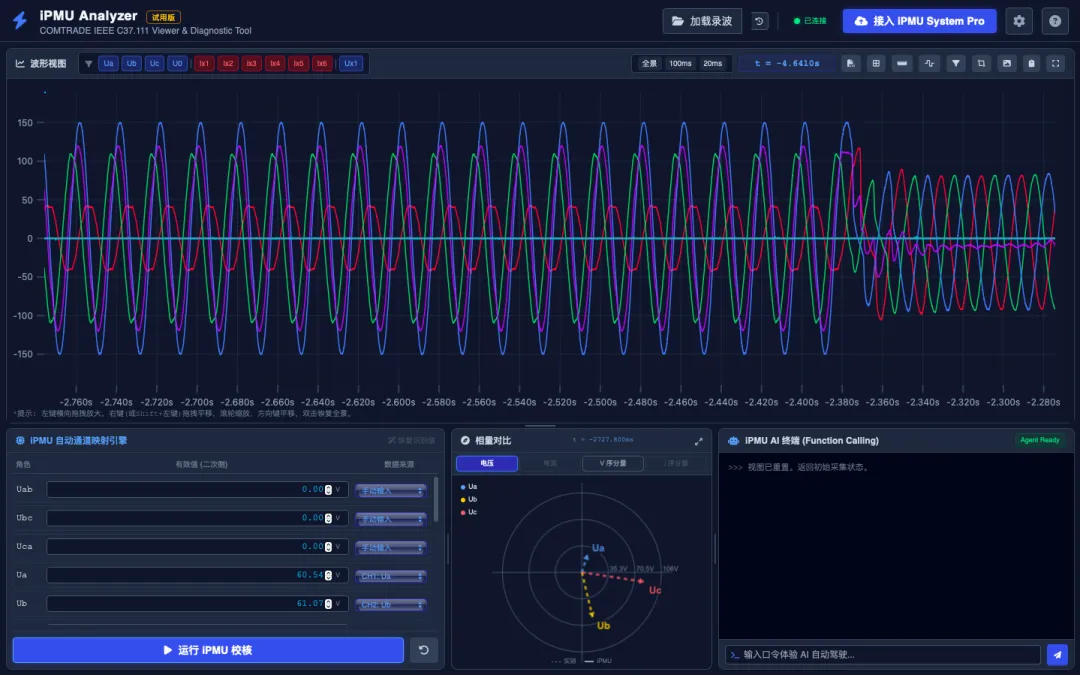Image resolution: width=1080 pixels, height=675 pixels.
Task: Click the Ua 60.54 value stepper arrows
Action: [329, 575]
